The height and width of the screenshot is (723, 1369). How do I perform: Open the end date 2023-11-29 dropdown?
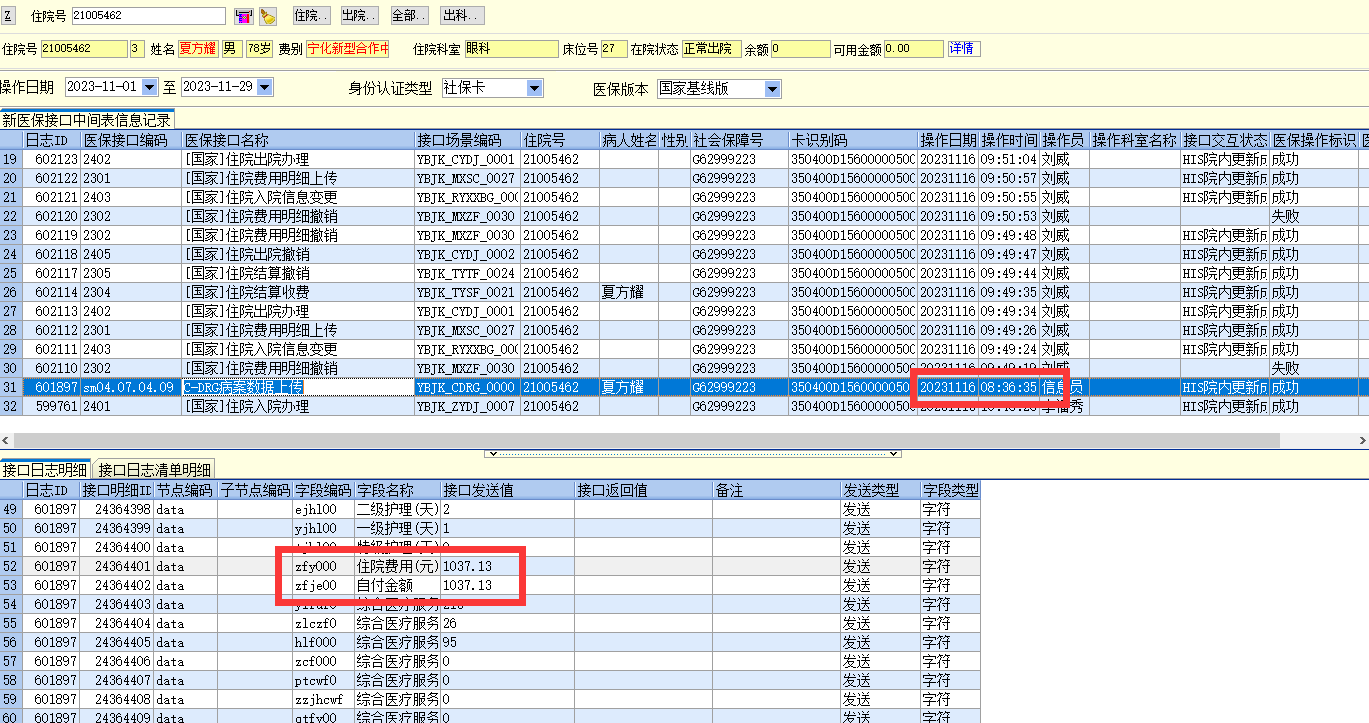265,88
